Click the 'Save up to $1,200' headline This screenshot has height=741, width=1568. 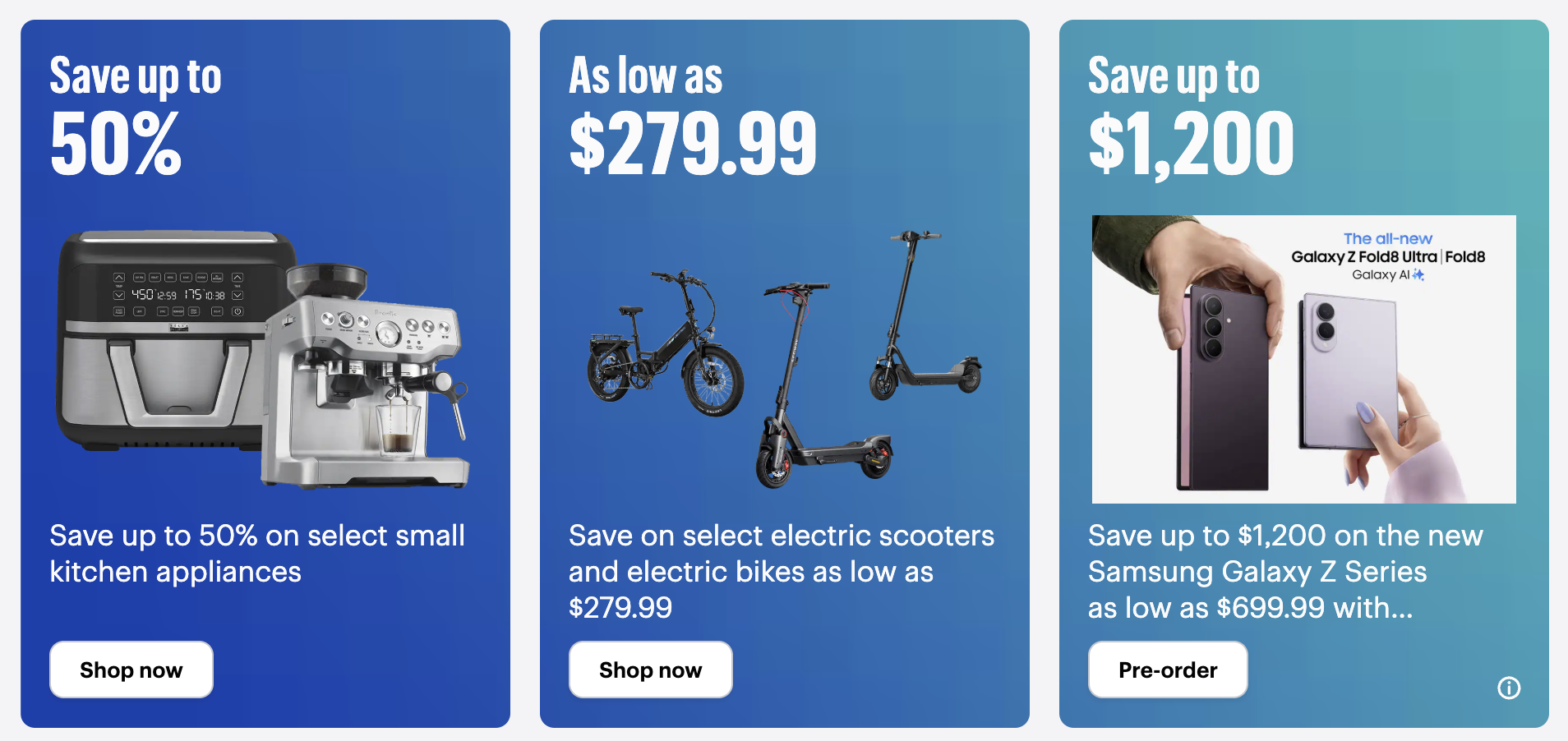pos(1191,117)
